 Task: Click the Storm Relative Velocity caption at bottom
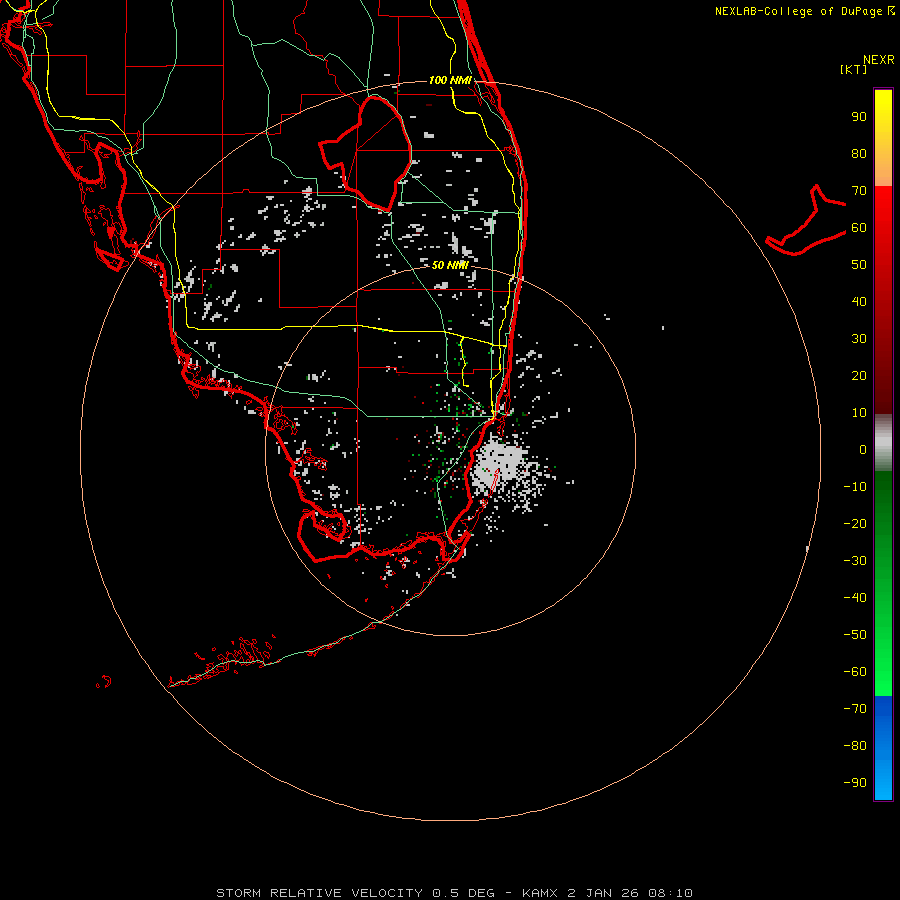tap(454, 893)
